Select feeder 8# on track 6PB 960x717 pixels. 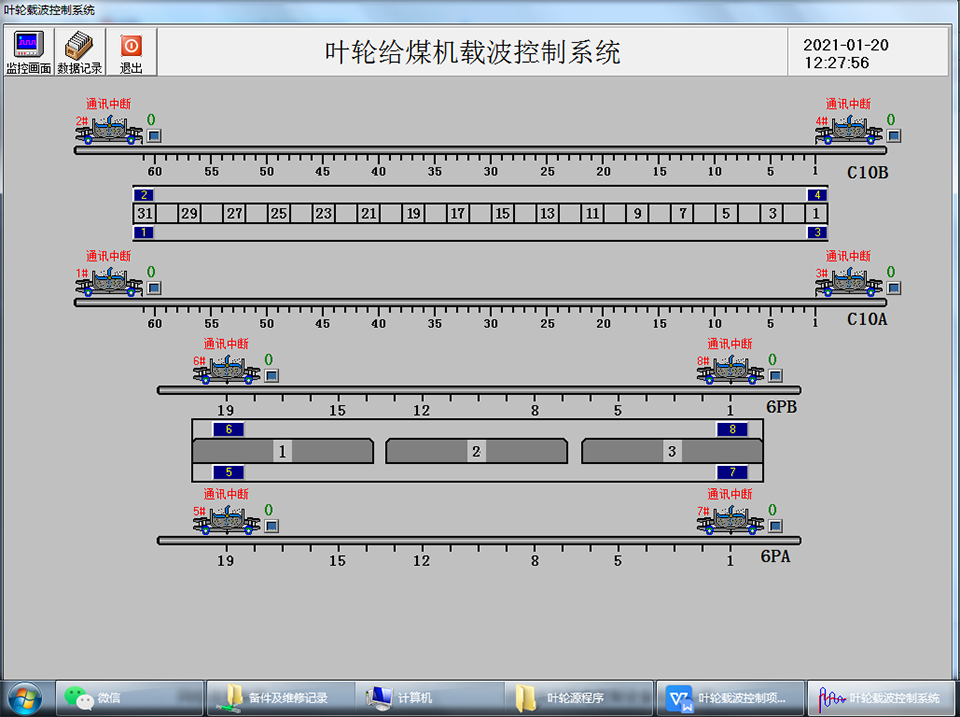(x=730, y=369)
